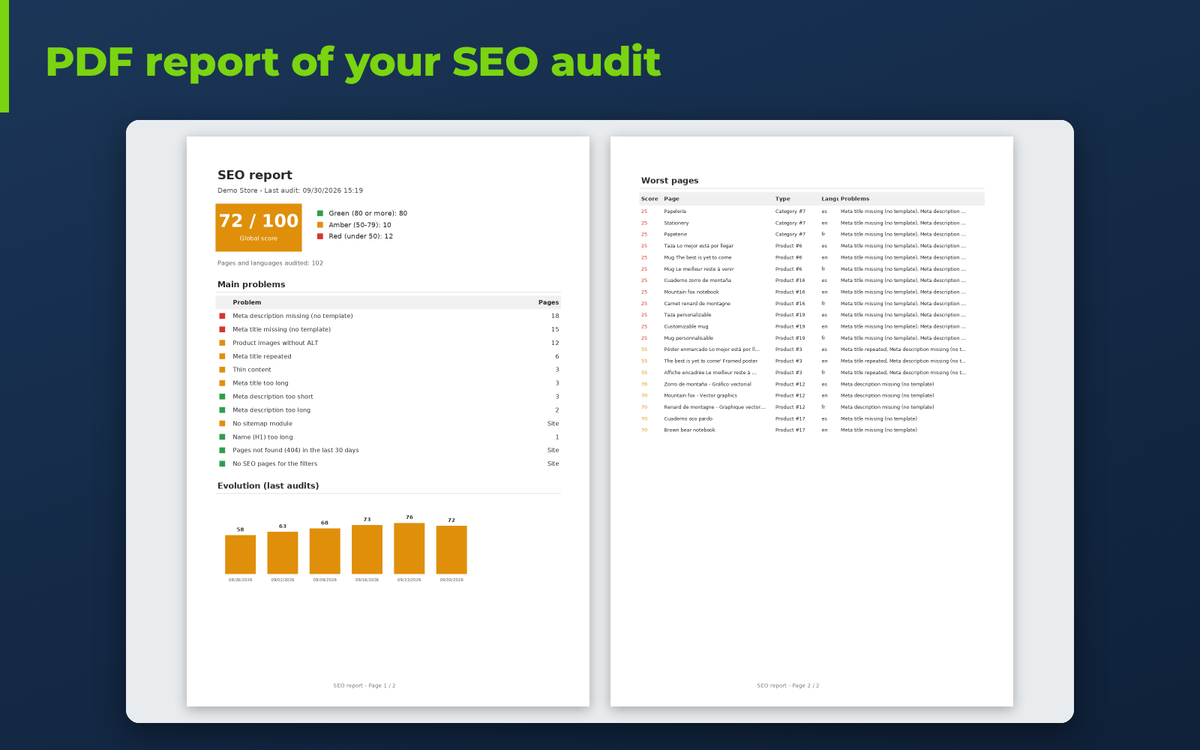
Task: Select 'The best is yet to come' Framed poster' row
Action: point(812,361)
